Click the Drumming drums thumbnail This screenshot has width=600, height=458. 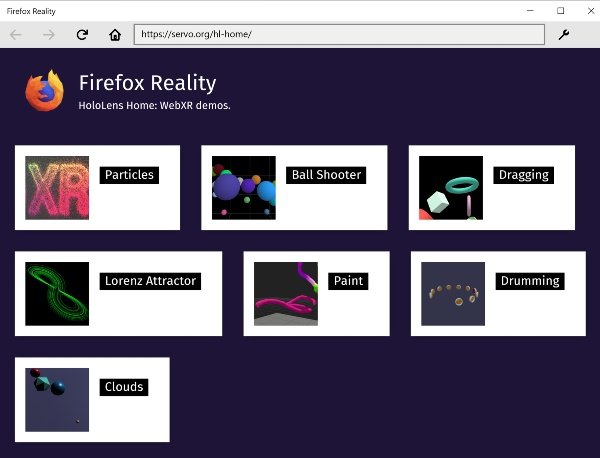[453, 294]
